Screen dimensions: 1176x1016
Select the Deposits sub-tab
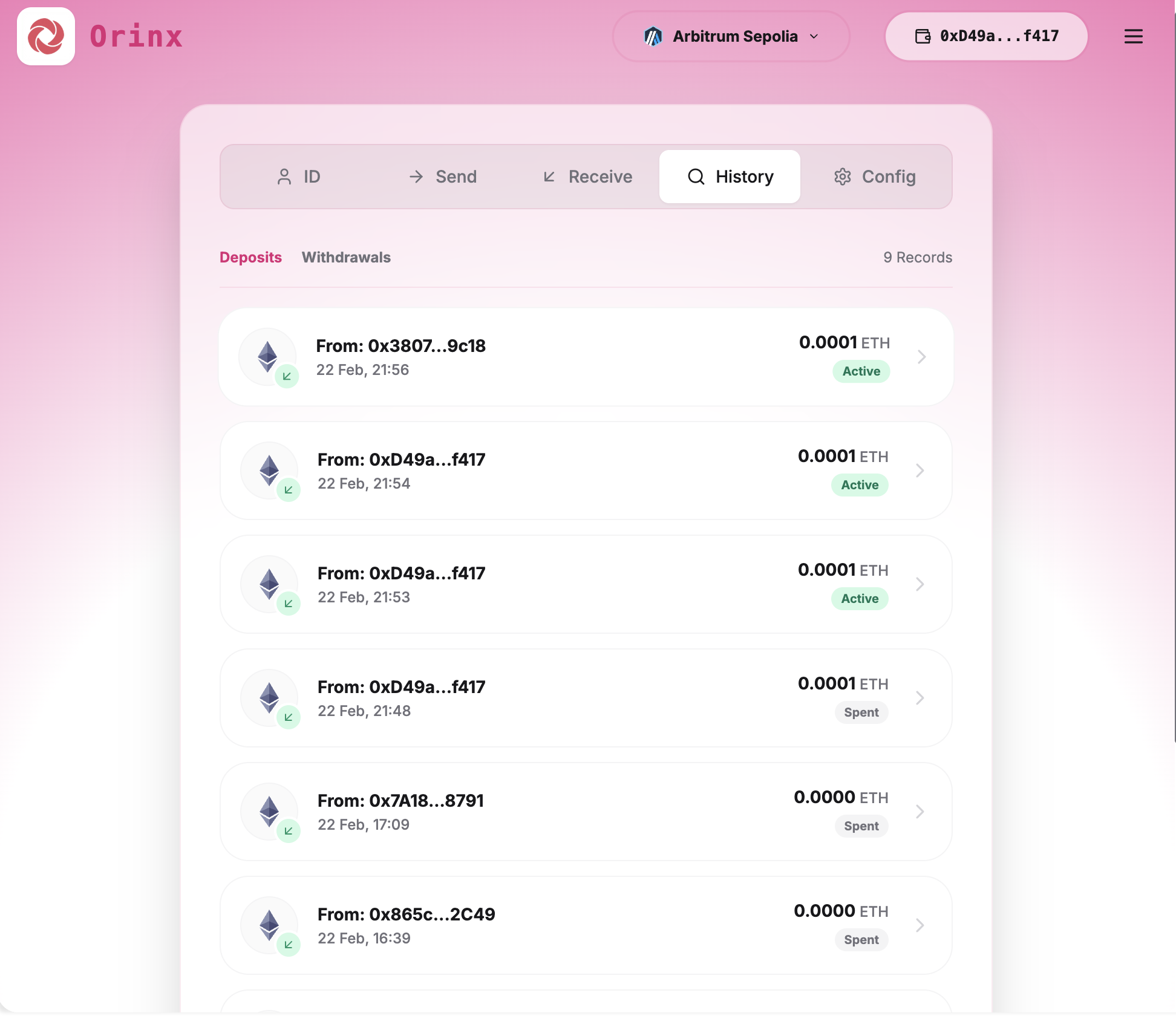click(250, 257)
